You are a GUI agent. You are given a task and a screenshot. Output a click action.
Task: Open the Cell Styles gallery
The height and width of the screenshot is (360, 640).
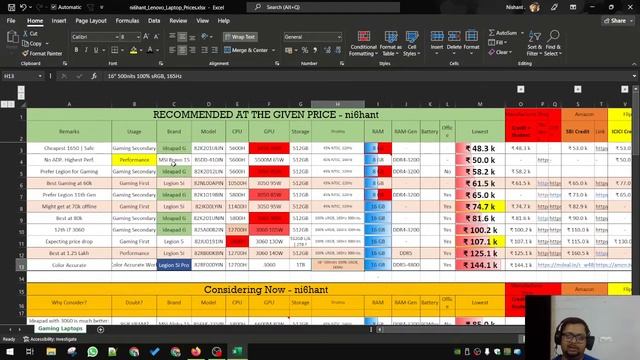pyautogui.click(x=411, y=43)
